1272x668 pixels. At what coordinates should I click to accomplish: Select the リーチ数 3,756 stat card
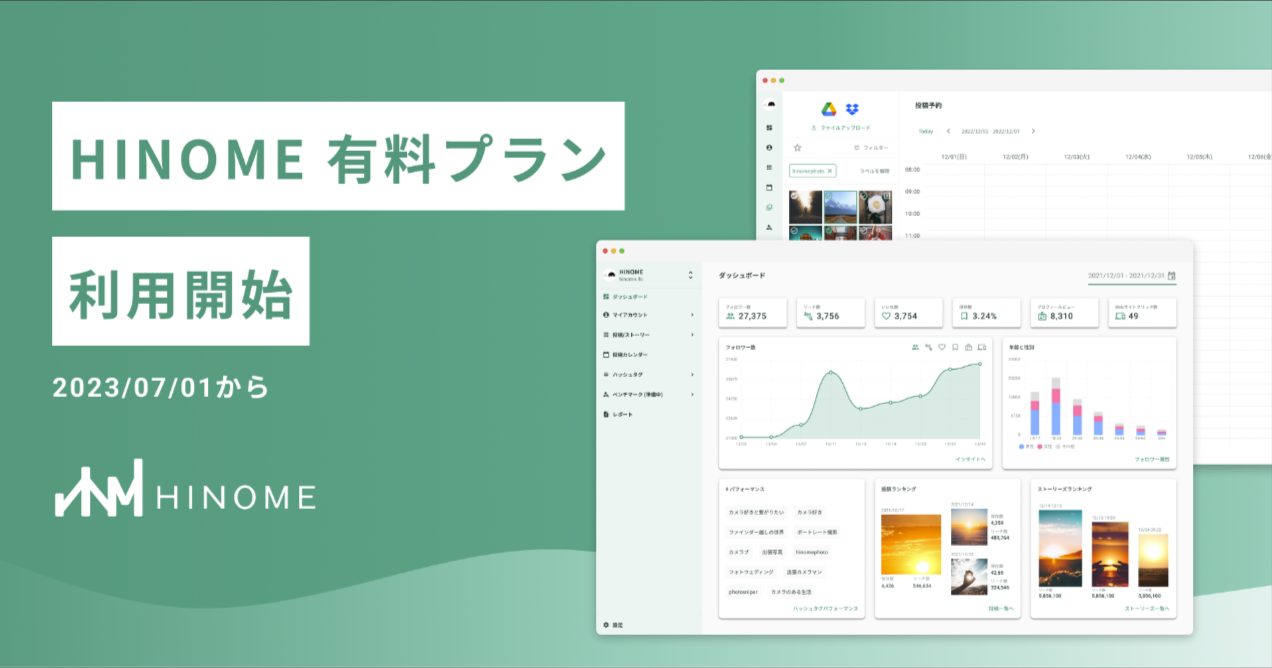click(831, 312)
